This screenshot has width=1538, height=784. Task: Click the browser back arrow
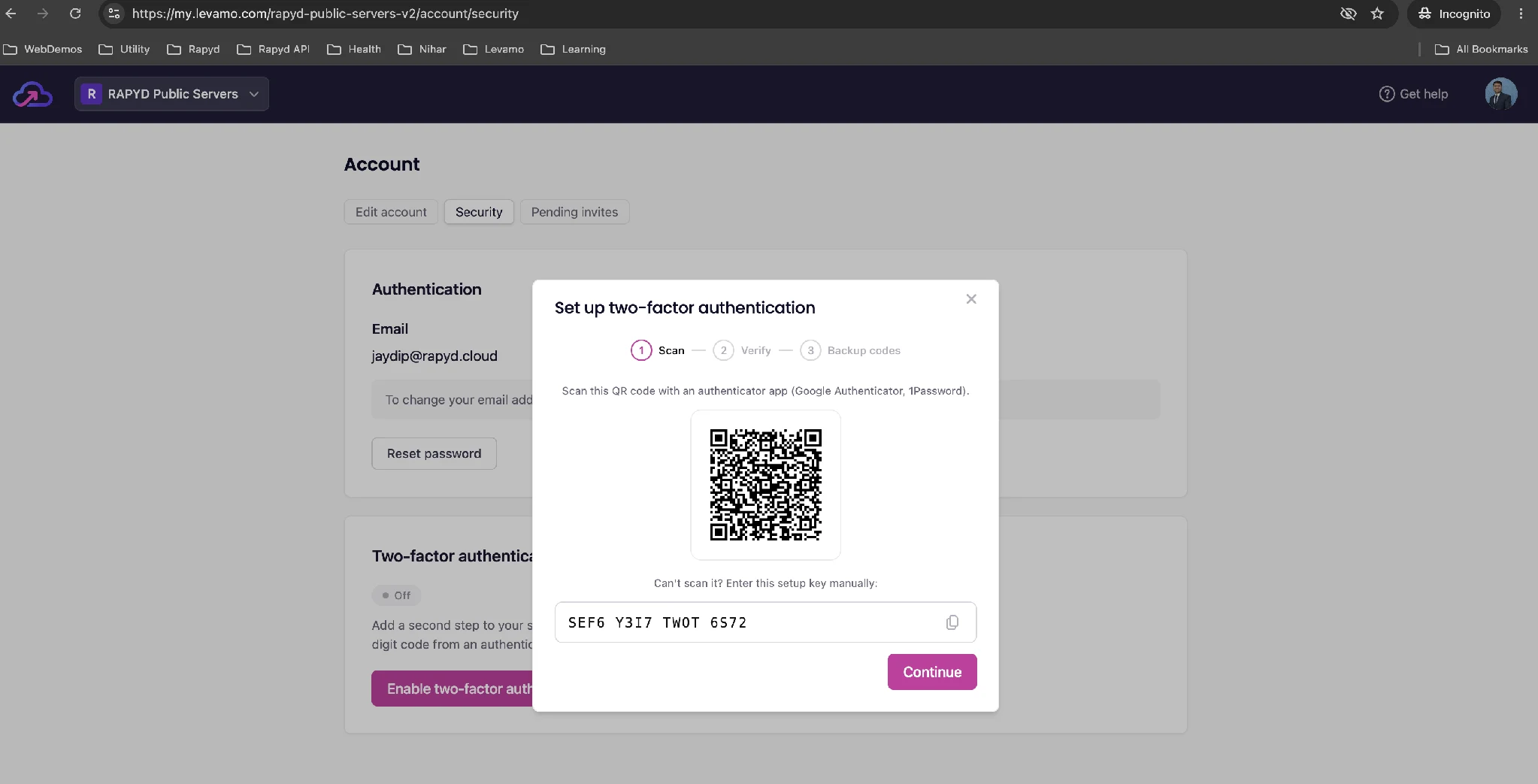click(11, 14)
